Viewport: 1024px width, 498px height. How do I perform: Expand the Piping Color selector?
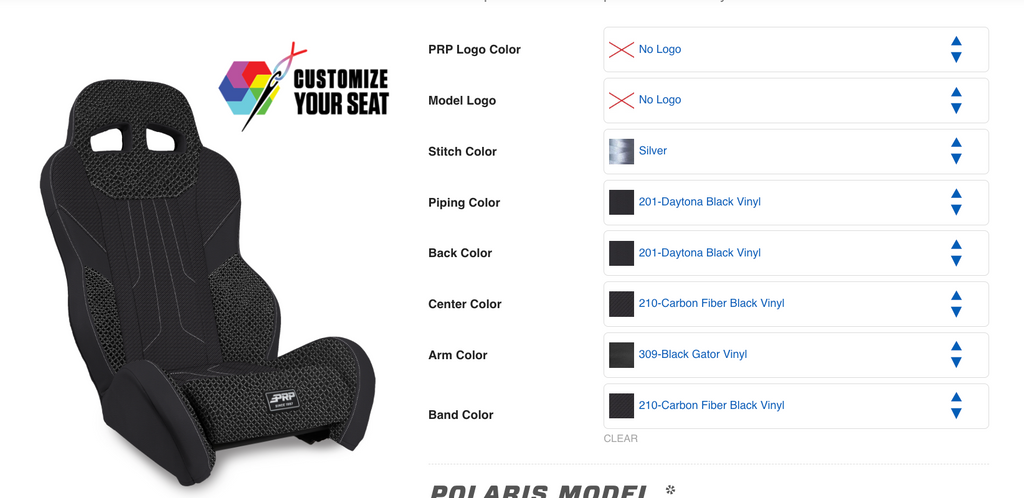click(x=795, y=202)
